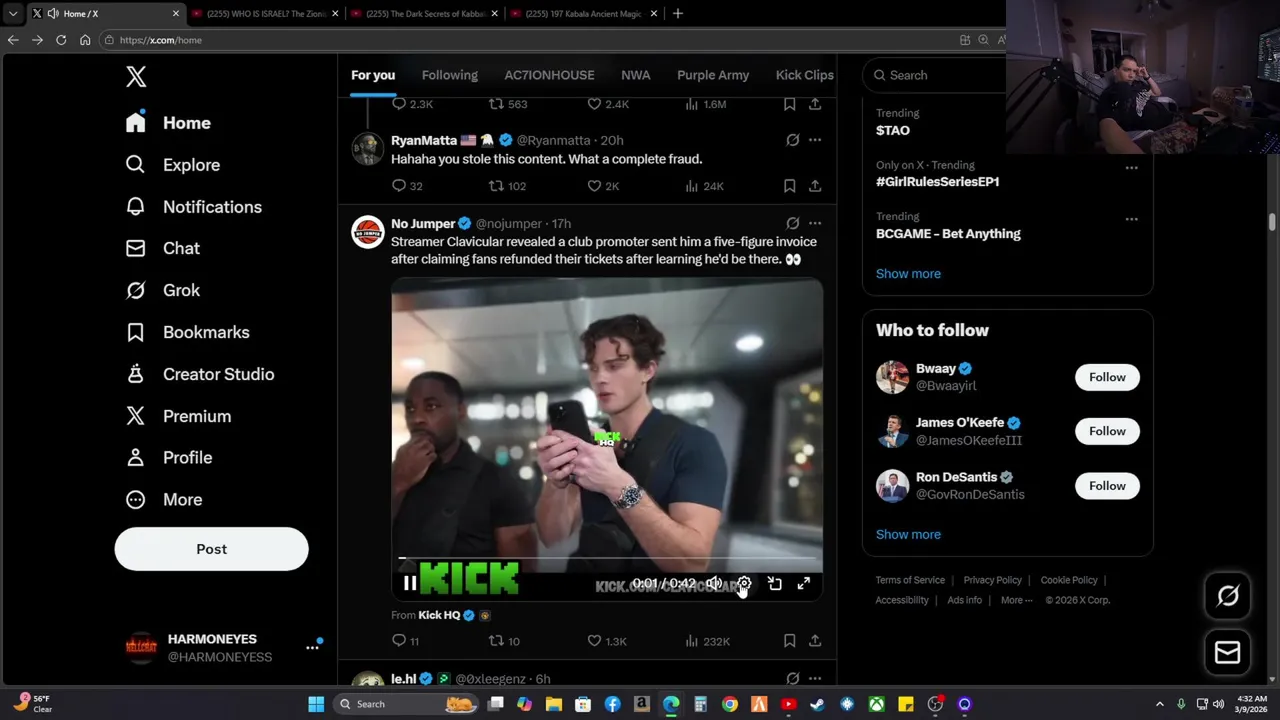This screenshot has height=720, width=1280.
Task: Select the For you tab
Action: click(x=373, y=75)
